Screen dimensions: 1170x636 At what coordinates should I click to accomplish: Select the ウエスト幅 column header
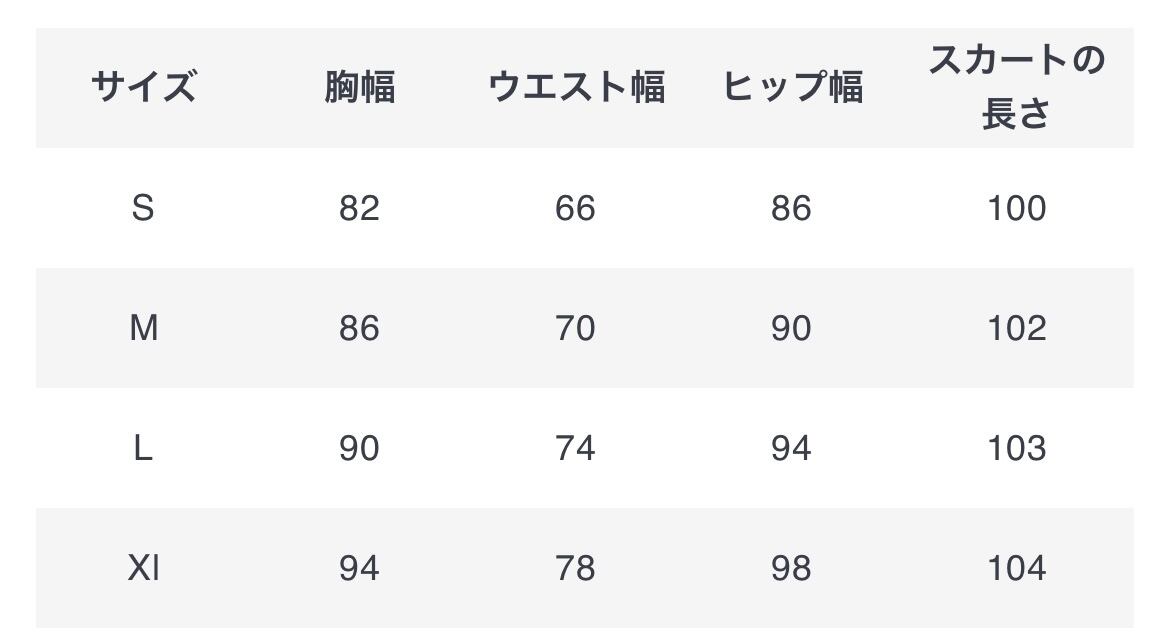pyautogui.click(x=575, y=88)
